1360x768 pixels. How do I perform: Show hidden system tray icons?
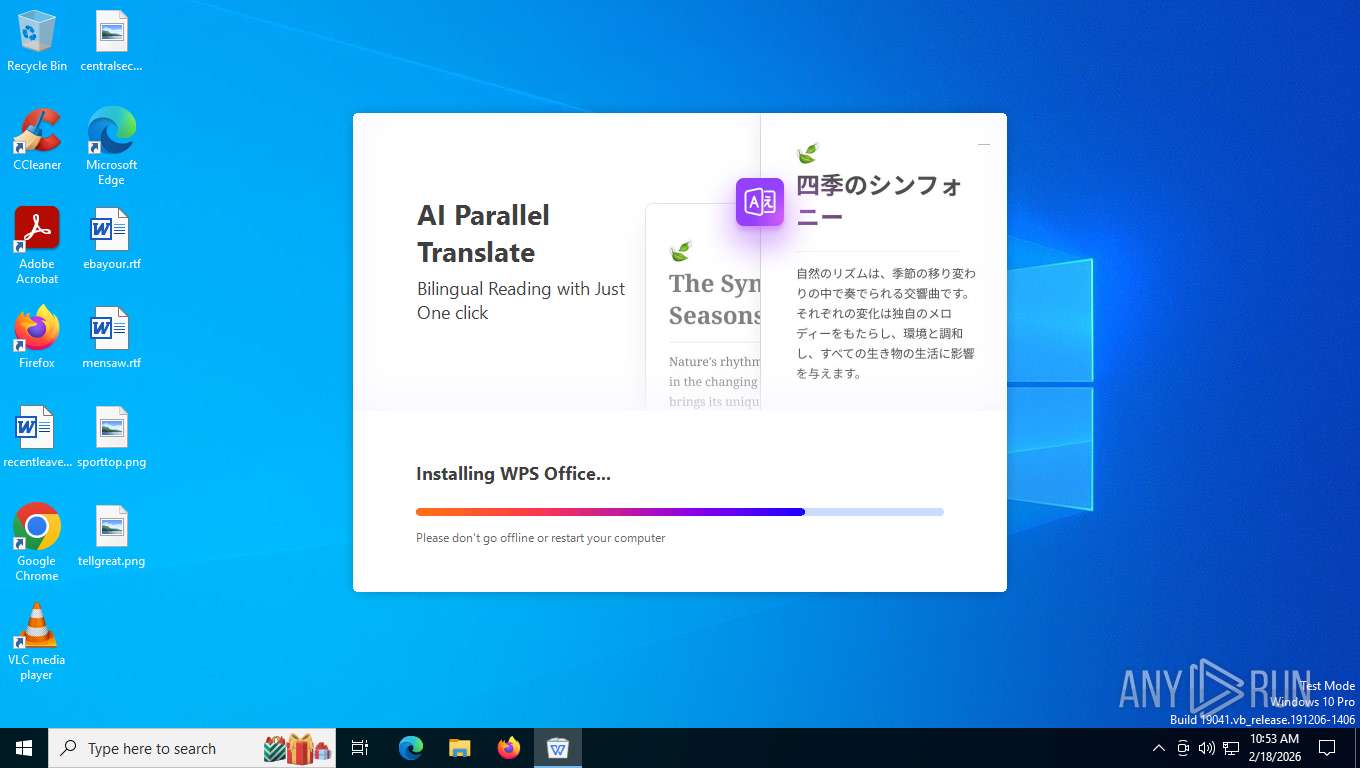[x=1159, y=748]
